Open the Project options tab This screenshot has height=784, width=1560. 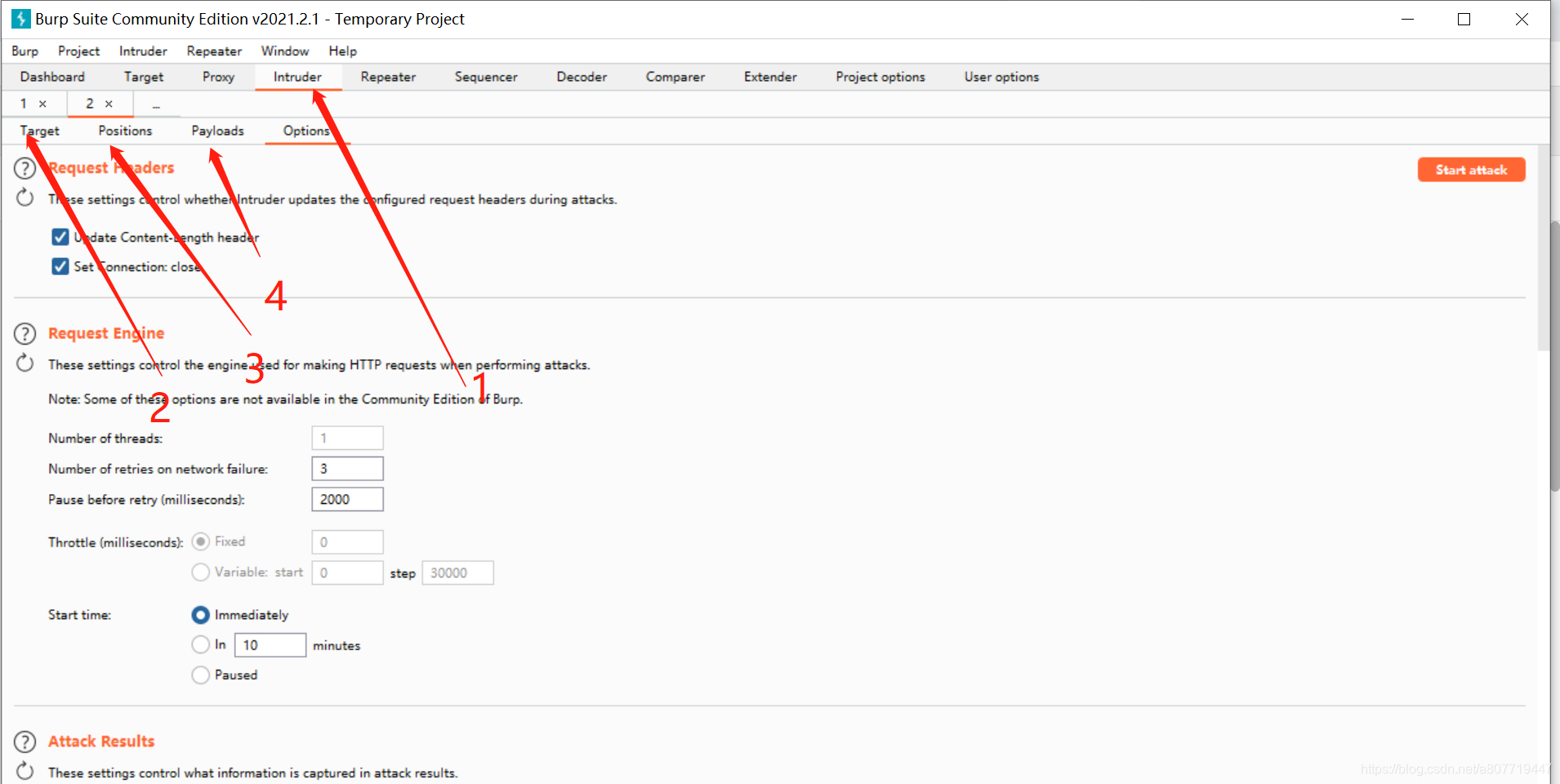click(x=880, y=77)
